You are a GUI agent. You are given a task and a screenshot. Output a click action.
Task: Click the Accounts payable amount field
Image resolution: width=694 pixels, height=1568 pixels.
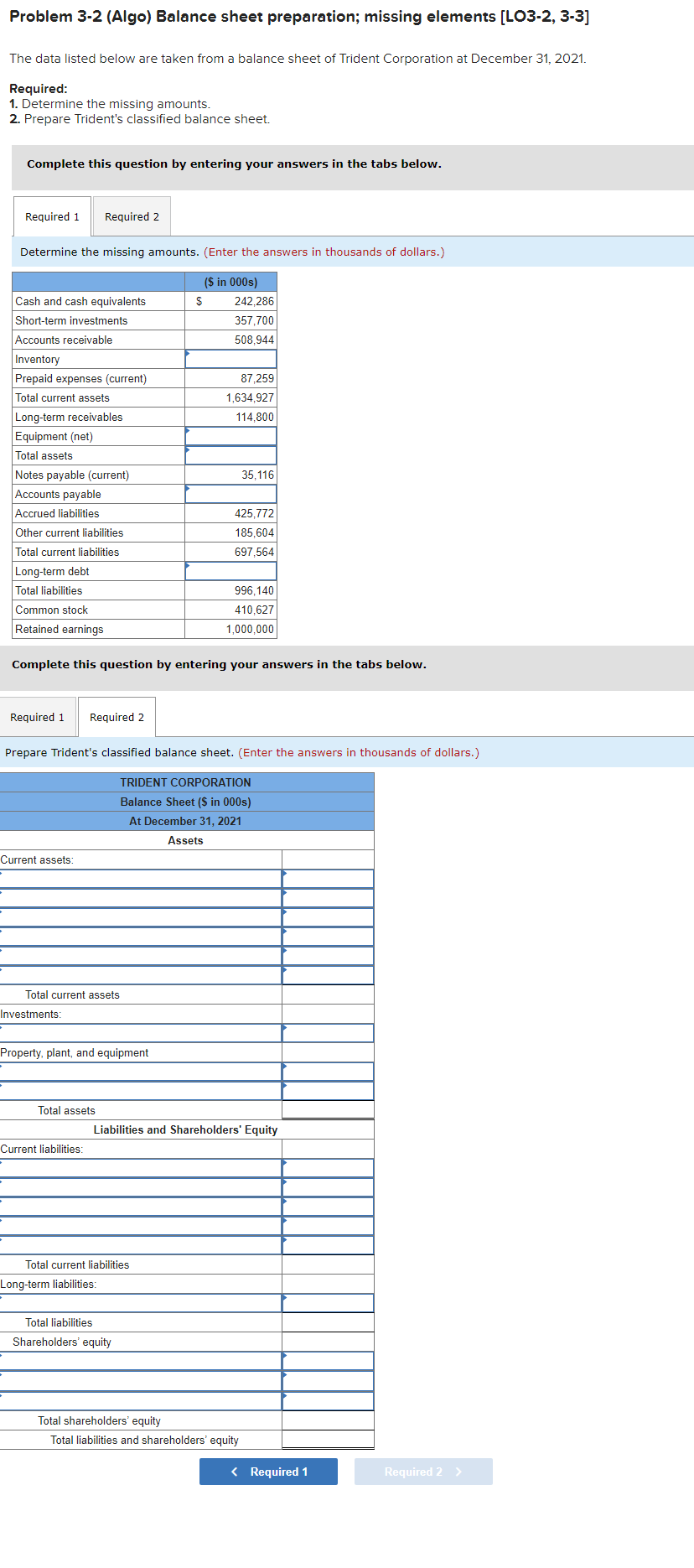[230, 494]
